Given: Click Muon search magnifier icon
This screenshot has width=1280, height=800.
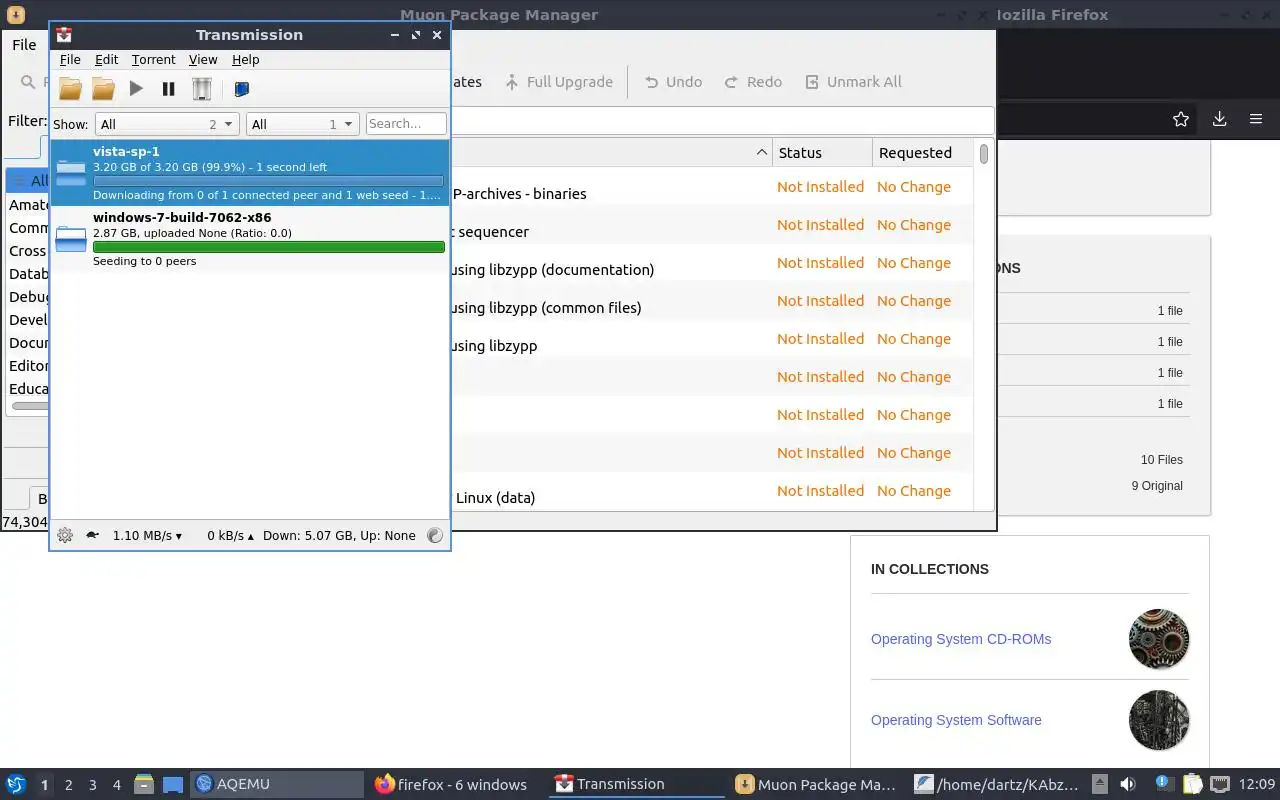Looking at the screenshot, I should pyautogui.click(x=28, y=82).
